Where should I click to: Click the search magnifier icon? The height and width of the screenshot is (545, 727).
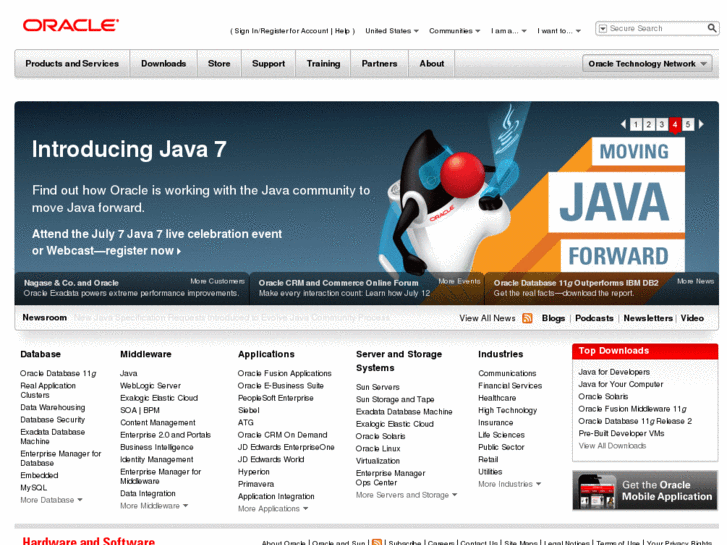(712, 28)
